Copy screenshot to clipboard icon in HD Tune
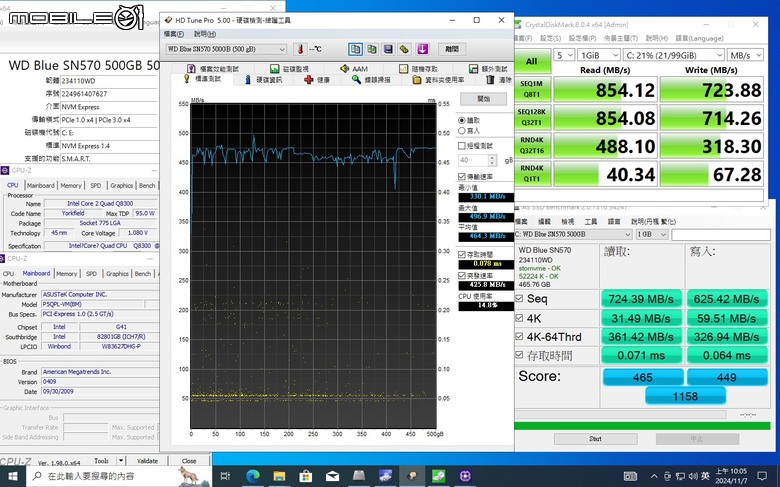Viewport: 780px width, 487px height. (x=372, y=49)
